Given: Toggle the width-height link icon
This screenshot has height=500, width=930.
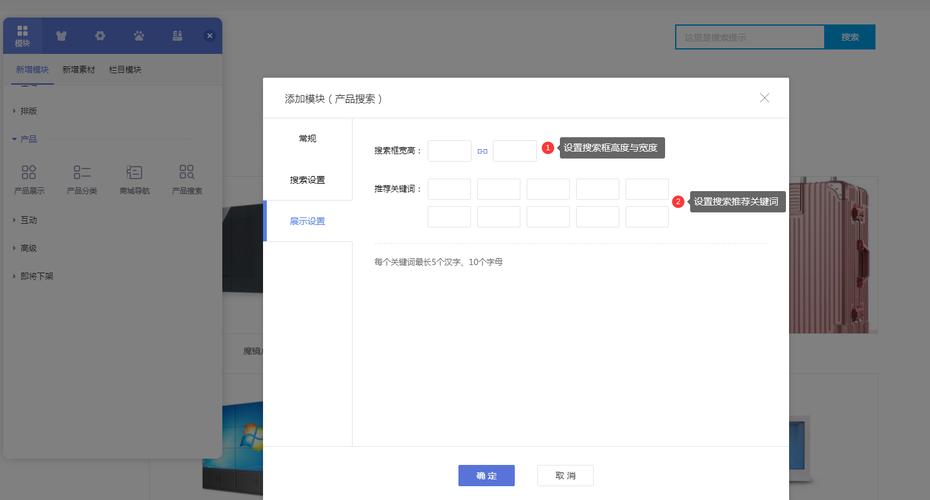Looking at the screenshot, I should pos(482,151).
